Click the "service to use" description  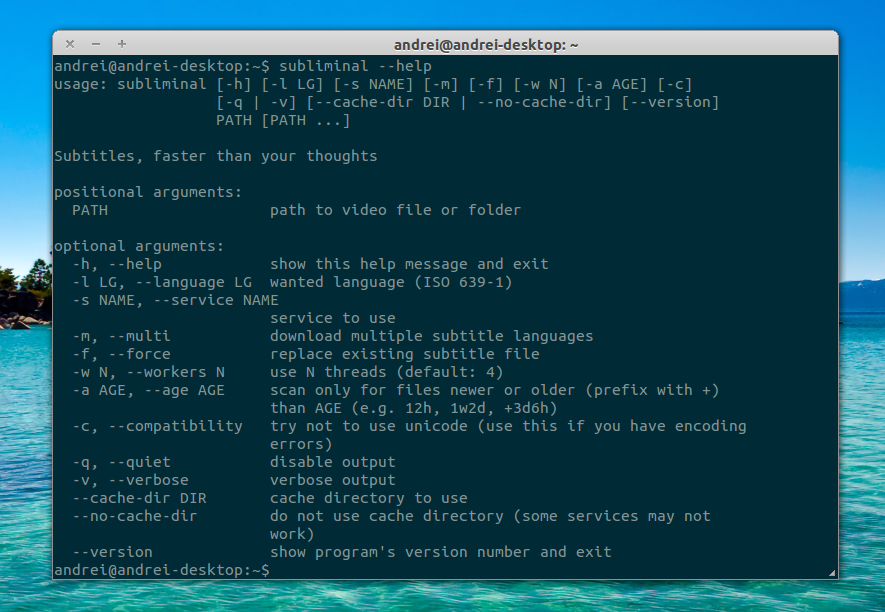[332, 318]
